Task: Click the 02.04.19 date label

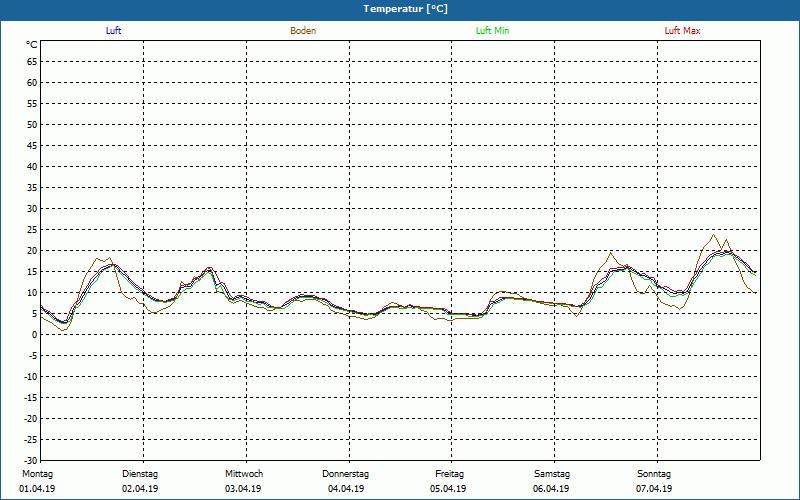Action: click(140, 489)
